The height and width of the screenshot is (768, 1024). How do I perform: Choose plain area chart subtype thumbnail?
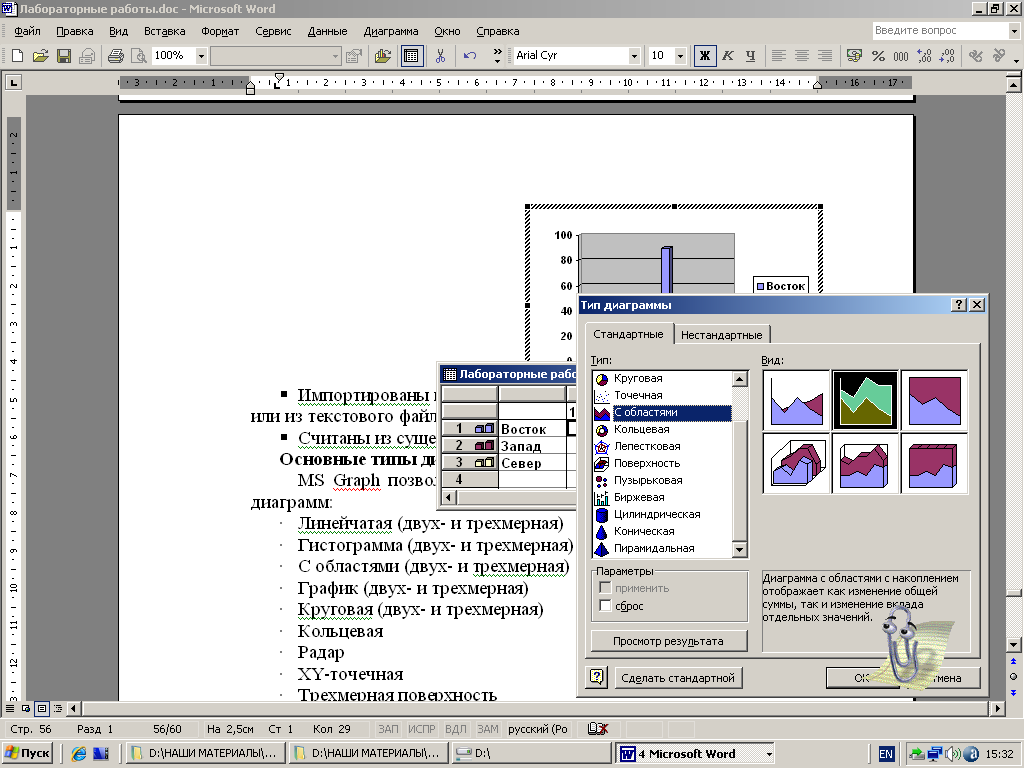[796, 400]
